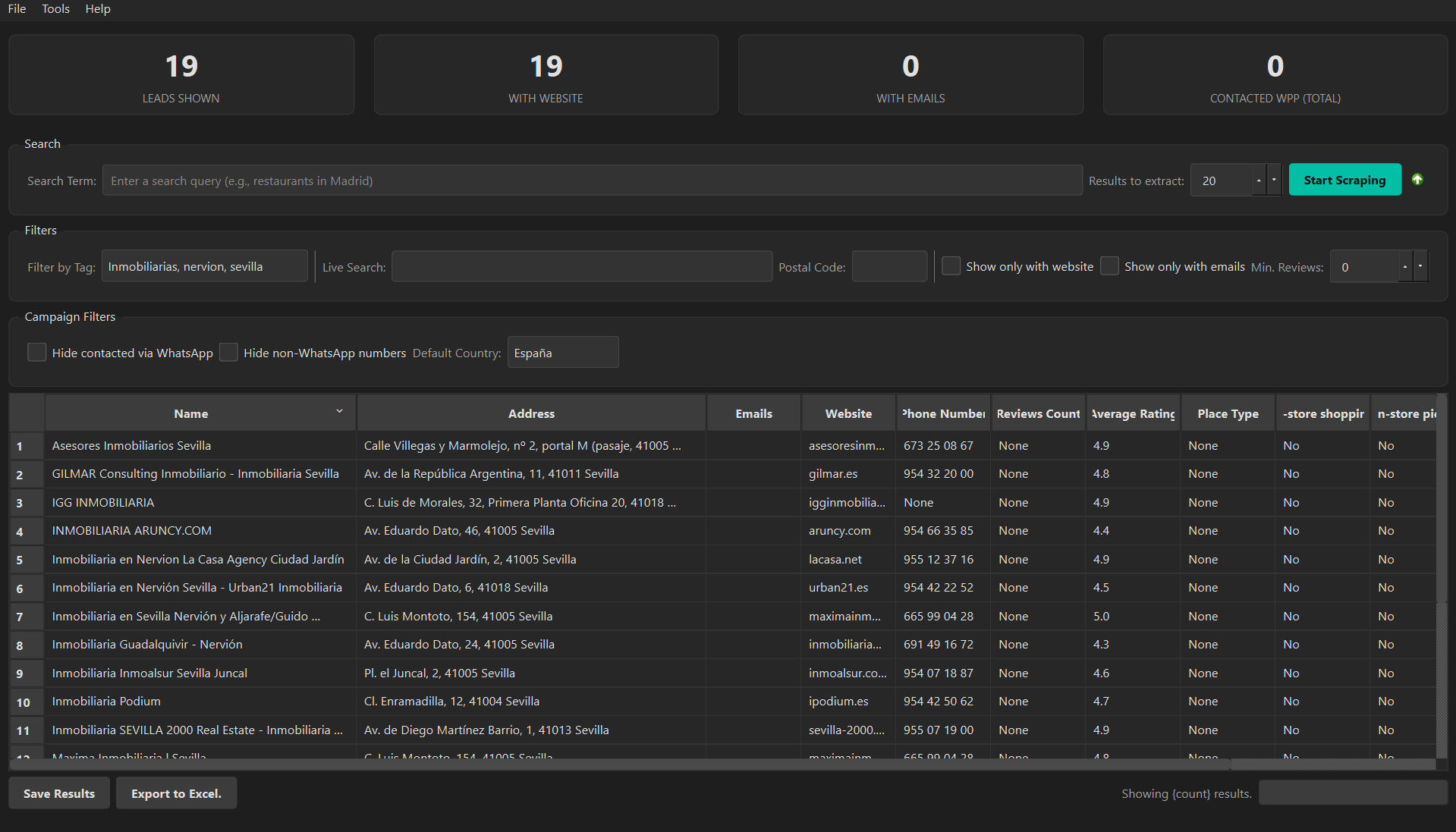Click website cell gilmar.es
Viewport: 1456px width, 832px height.
point(848,474)
